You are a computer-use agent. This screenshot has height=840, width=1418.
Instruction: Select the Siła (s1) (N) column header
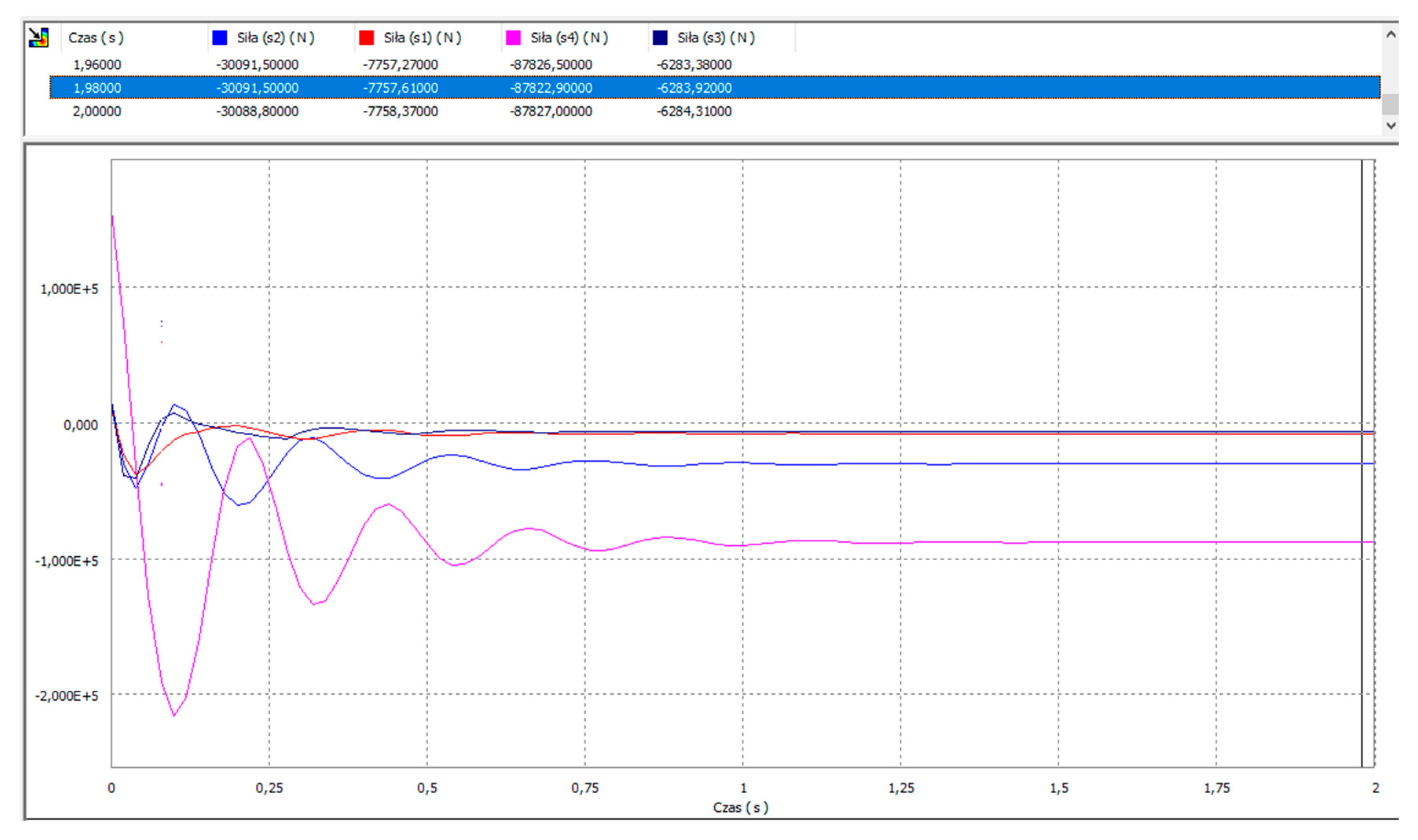(422, 38)
